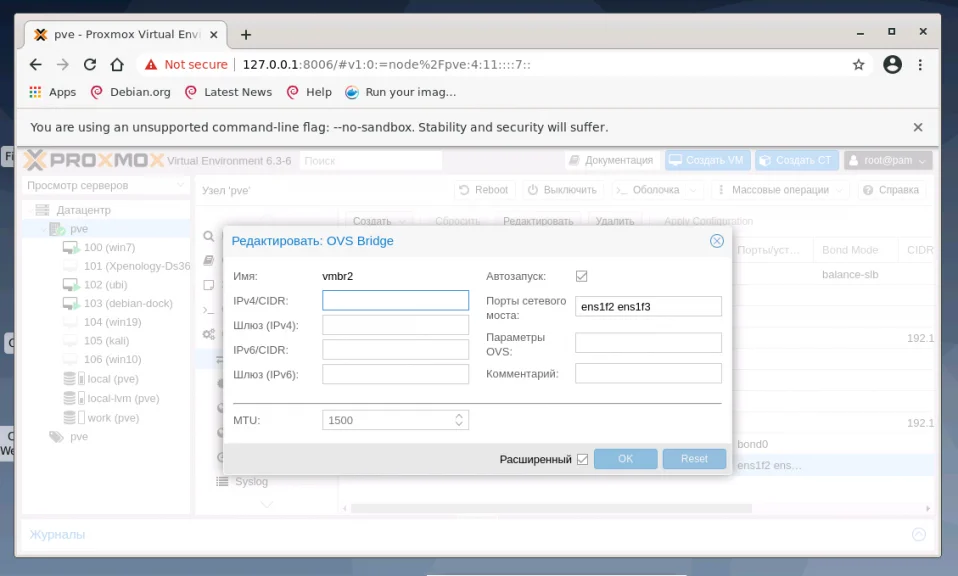The image size is (958, 576).
Task: Click the Создать VM button
Action: pyautogui.click(x=708, y=160)
